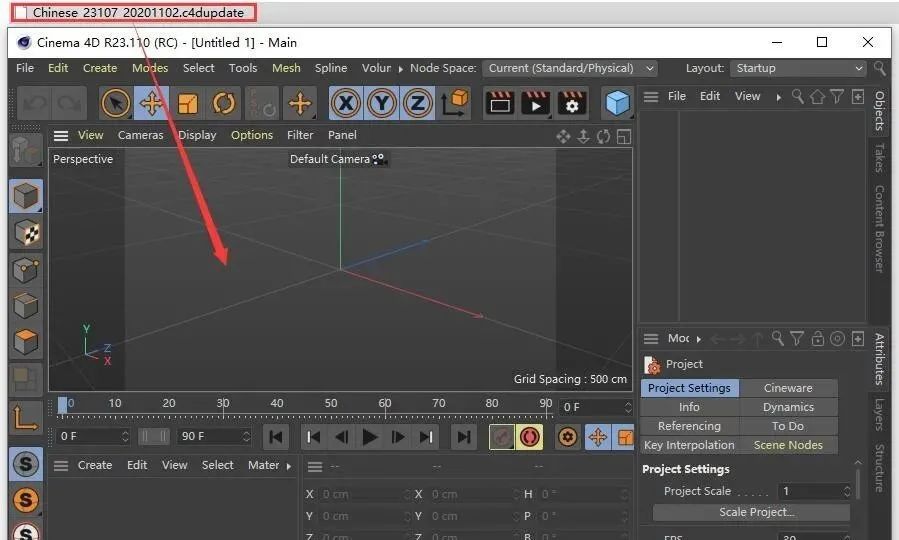Image resolution: width=899 pixels, height=540 pixels.
Task: Click frame 40 on timeline ruler
Action: [276, 404]
